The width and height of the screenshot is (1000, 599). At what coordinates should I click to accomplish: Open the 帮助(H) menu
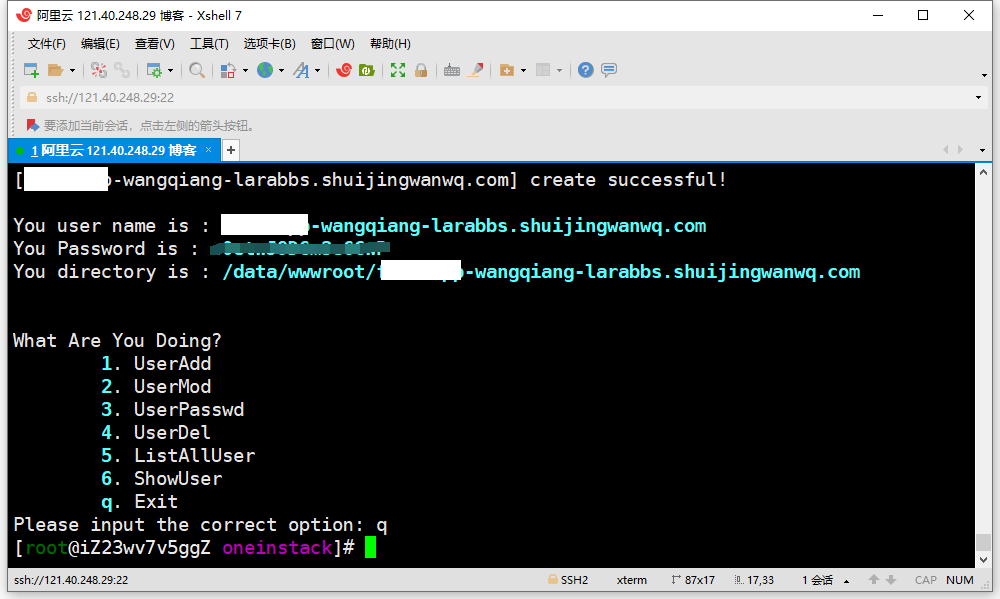point(390,43)
